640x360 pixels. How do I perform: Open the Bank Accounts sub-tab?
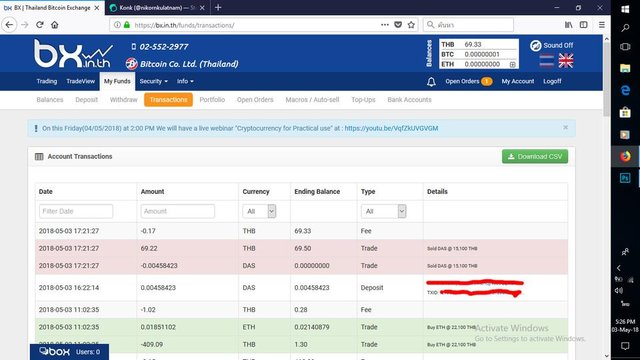pyautogui.click(x=409, y=100)
